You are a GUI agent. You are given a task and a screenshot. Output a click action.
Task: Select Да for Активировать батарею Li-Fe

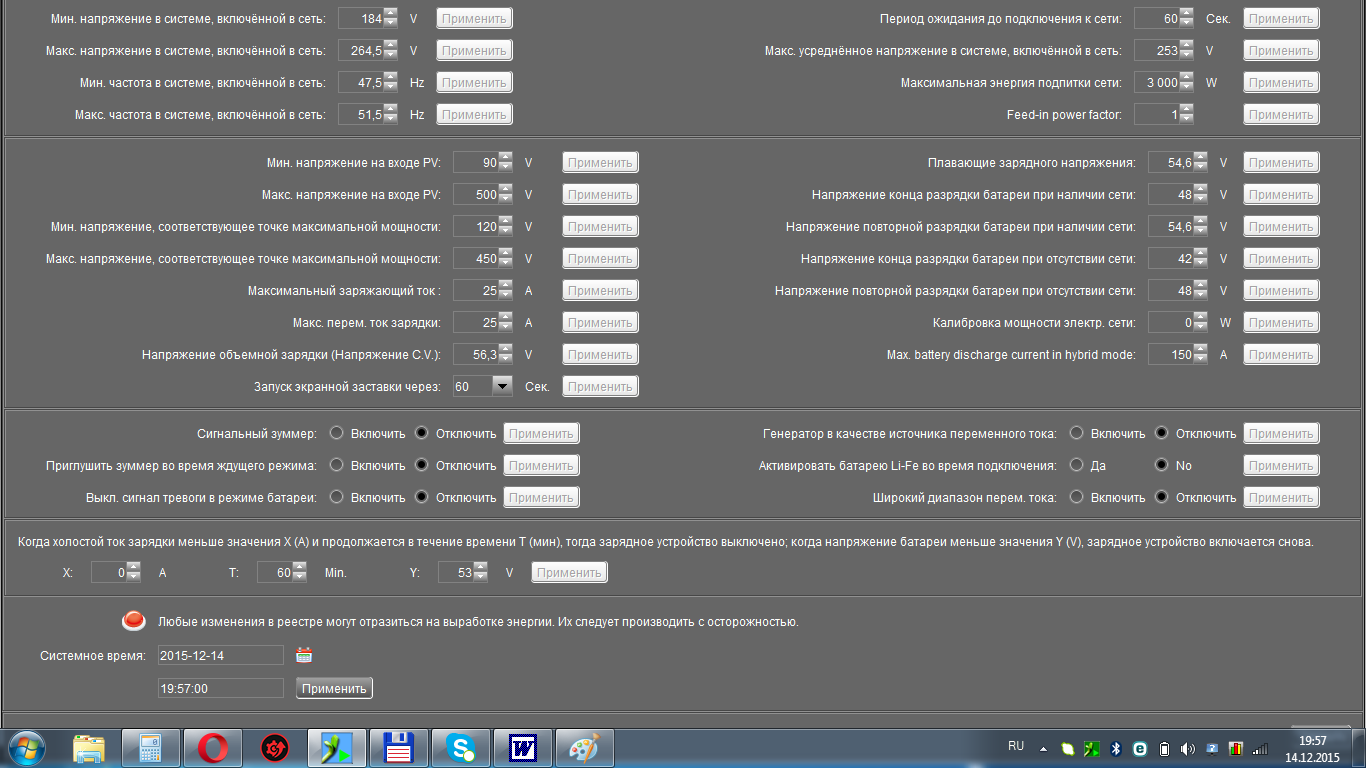point(1076,465)
